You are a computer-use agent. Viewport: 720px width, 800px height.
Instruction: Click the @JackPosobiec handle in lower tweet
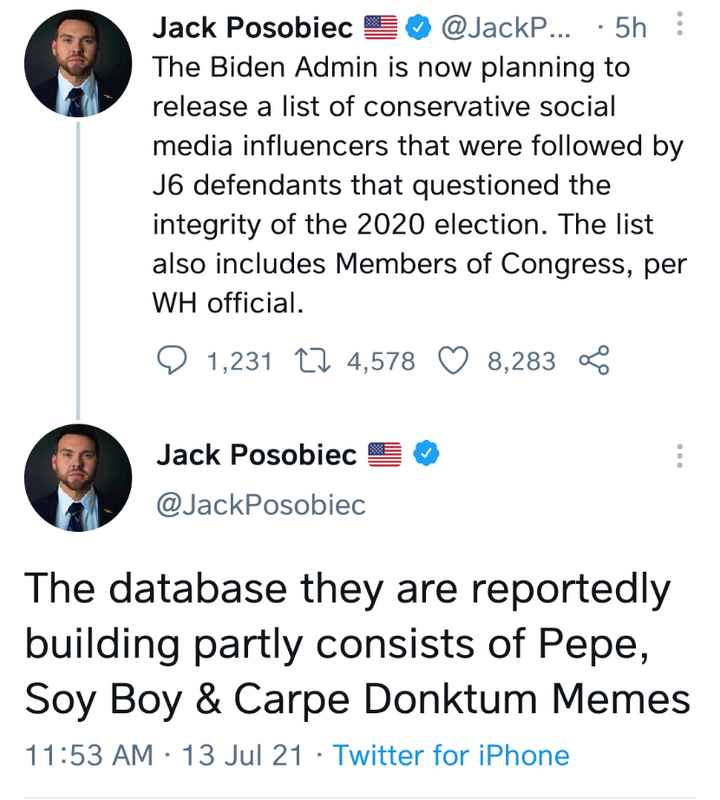pyautogui.click(x=261, y=505)
